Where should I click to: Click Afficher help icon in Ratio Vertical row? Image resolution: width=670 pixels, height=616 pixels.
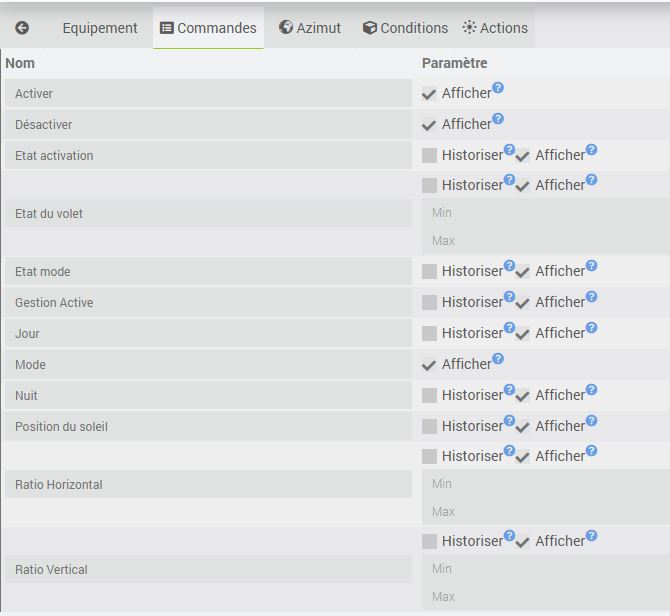[591, 536]
